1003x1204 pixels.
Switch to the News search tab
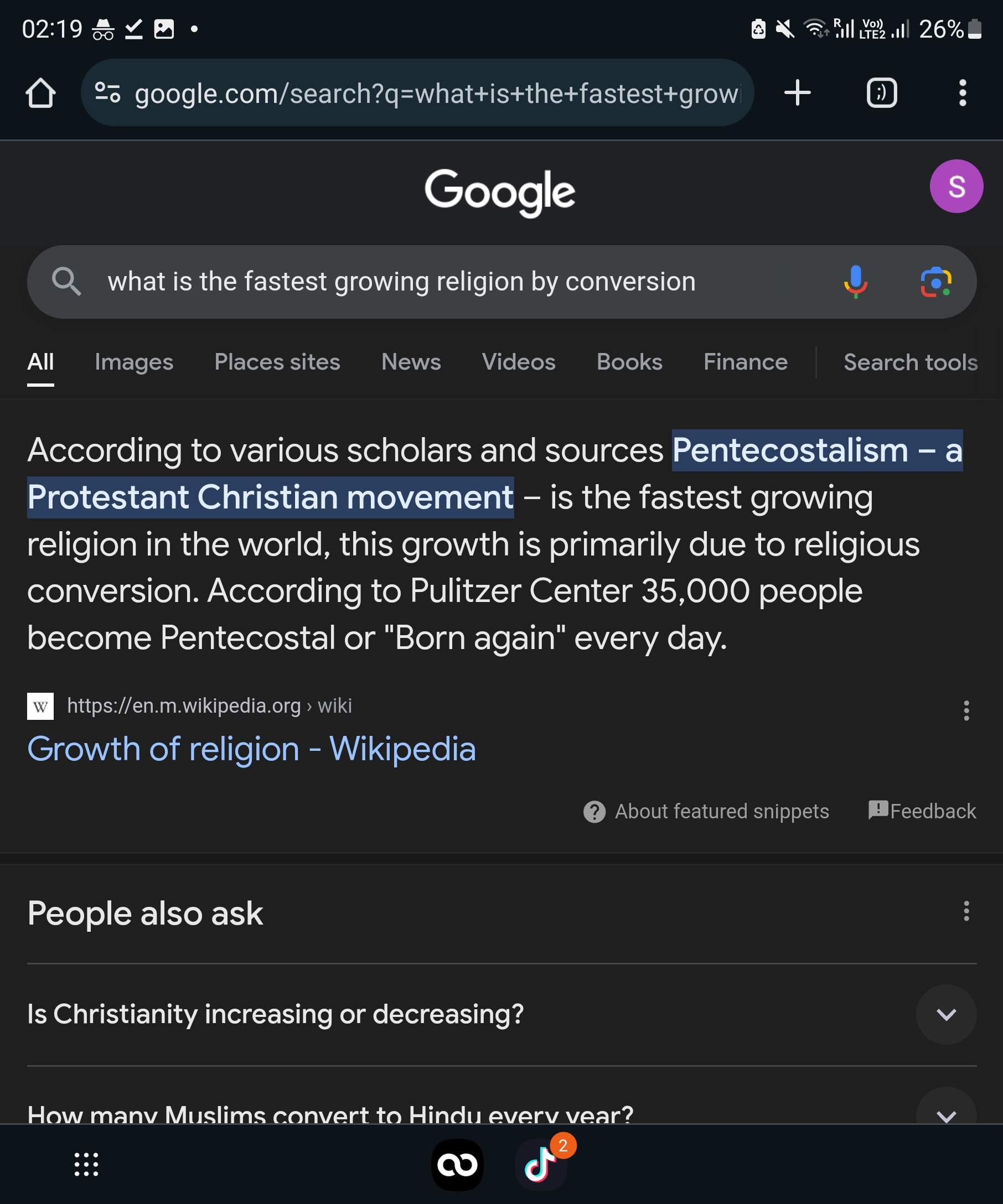410,362
